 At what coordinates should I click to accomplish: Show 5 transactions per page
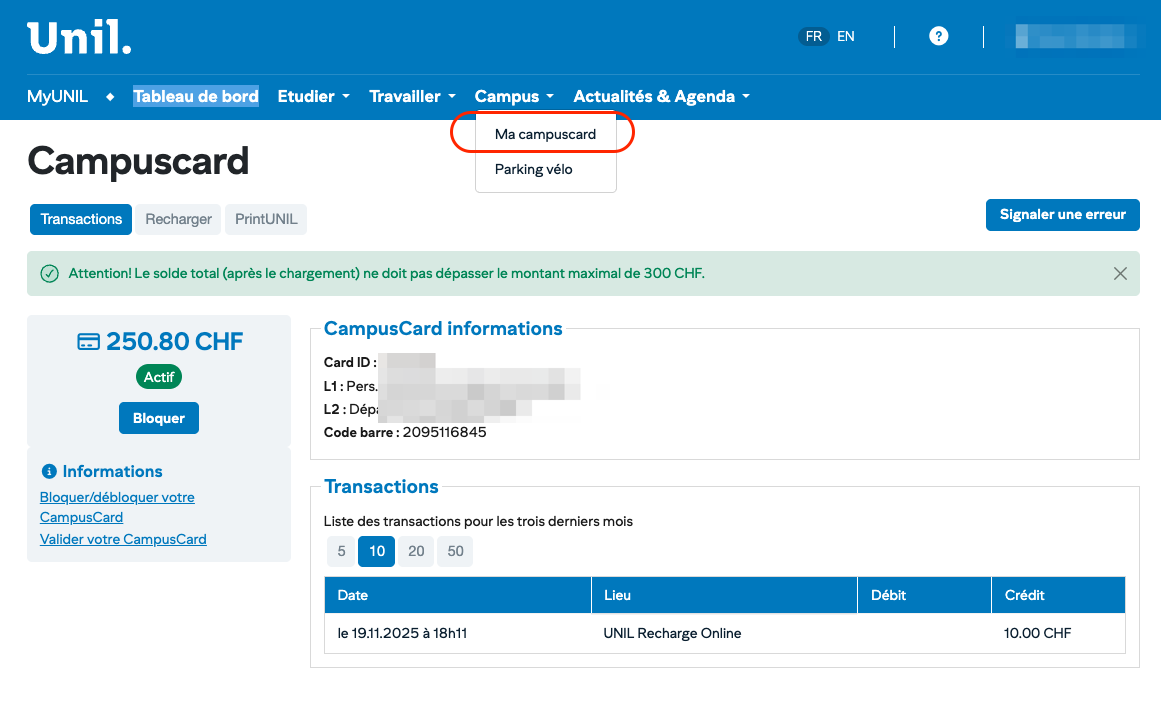coord(341,551)
